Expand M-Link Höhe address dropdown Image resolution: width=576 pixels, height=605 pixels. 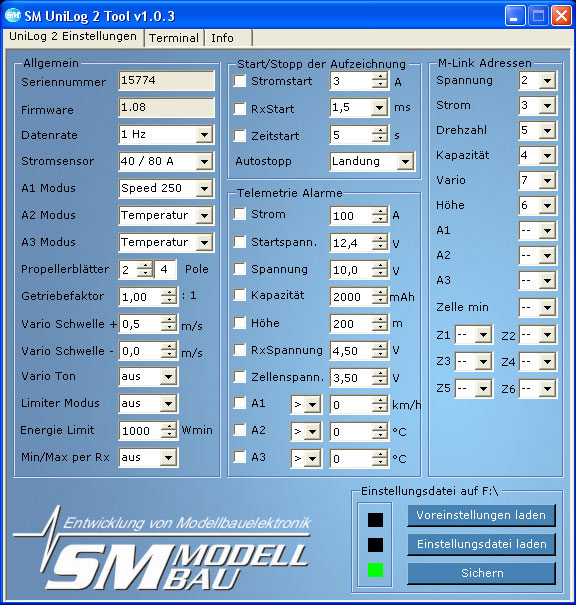(x=547, y=205)
